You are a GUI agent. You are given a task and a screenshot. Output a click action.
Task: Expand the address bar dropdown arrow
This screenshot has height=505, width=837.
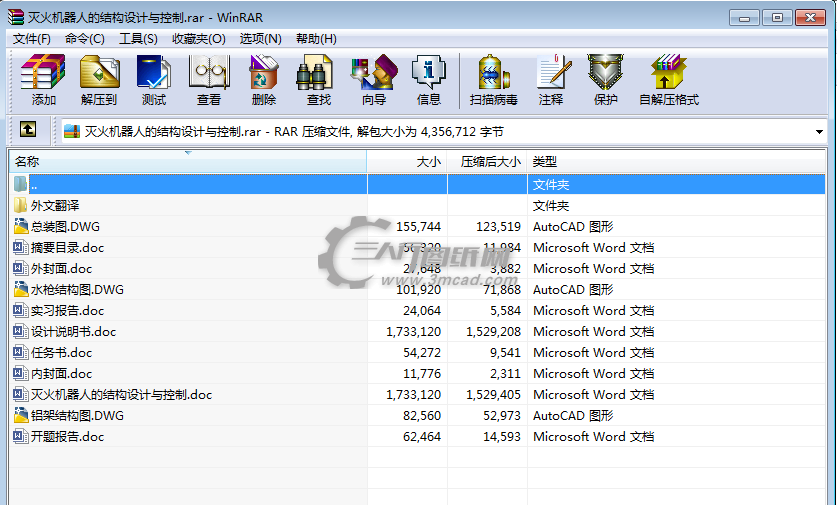819,132
